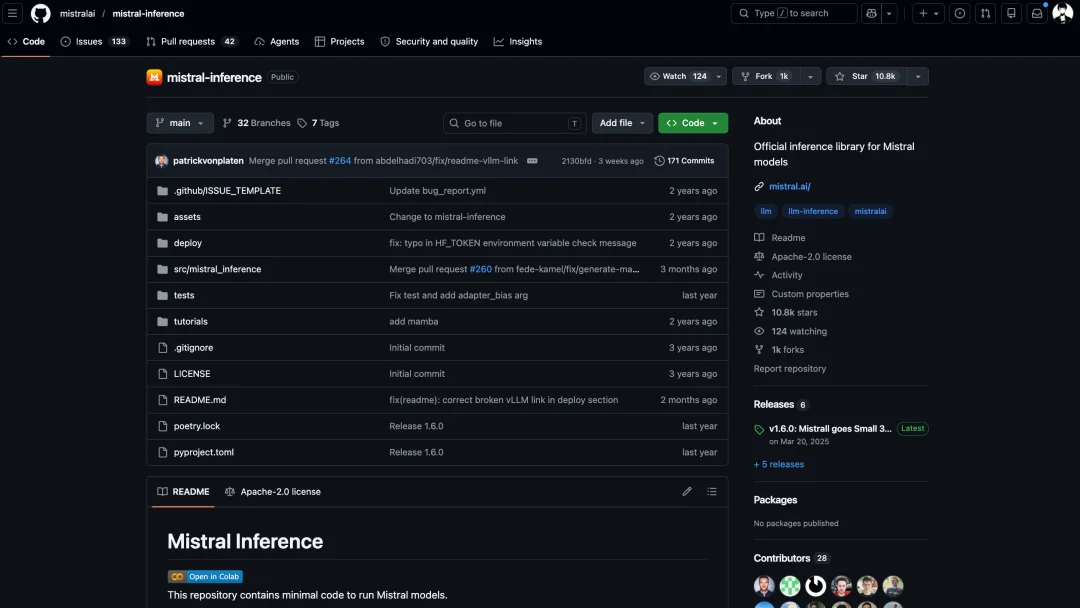Open the Copilot chat icon
The image size is (1080, 608).
click(871, 13)
